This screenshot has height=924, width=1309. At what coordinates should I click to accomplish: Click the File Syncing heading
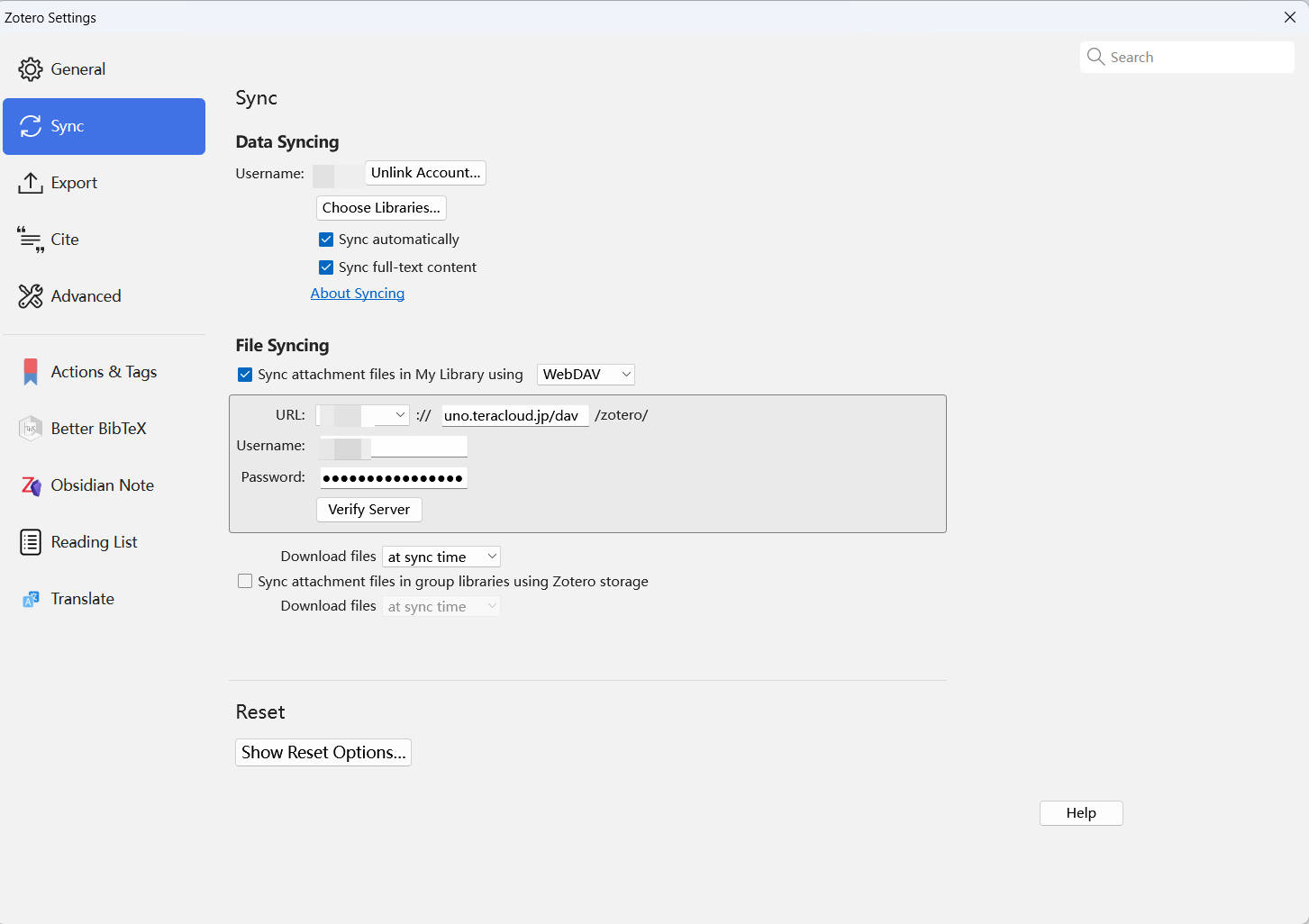point(283,346)
